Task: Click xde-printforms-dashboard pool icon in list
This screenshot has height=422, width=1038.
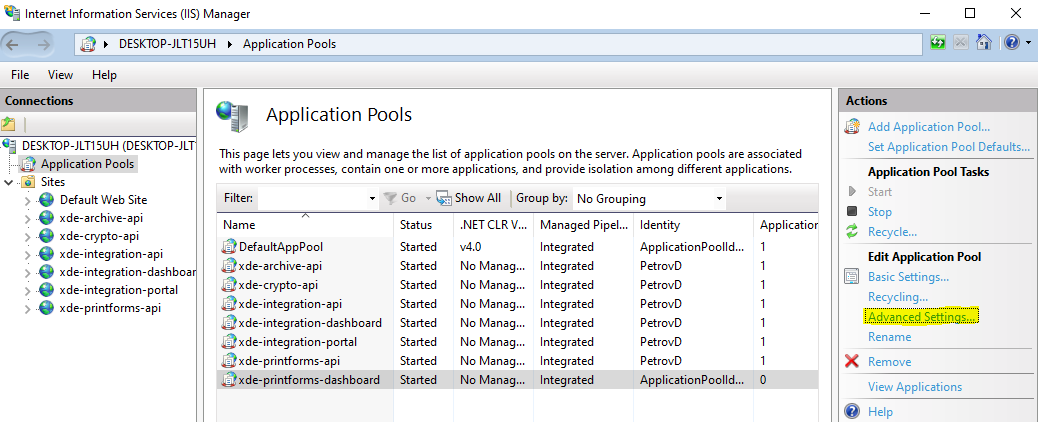Action: pyautogui.click(x=229, y=380)
